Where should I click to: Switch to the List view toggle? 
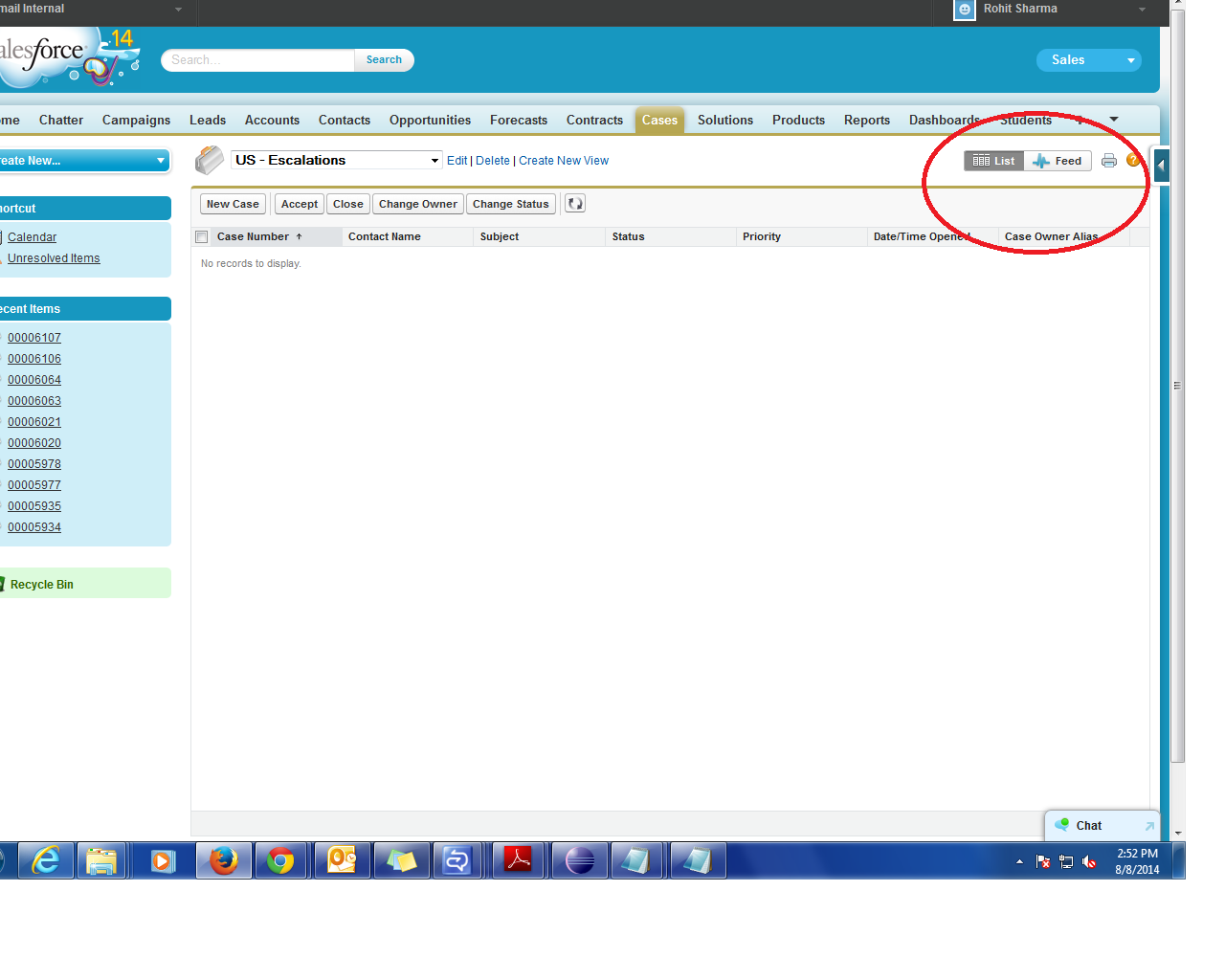point(994,161)
